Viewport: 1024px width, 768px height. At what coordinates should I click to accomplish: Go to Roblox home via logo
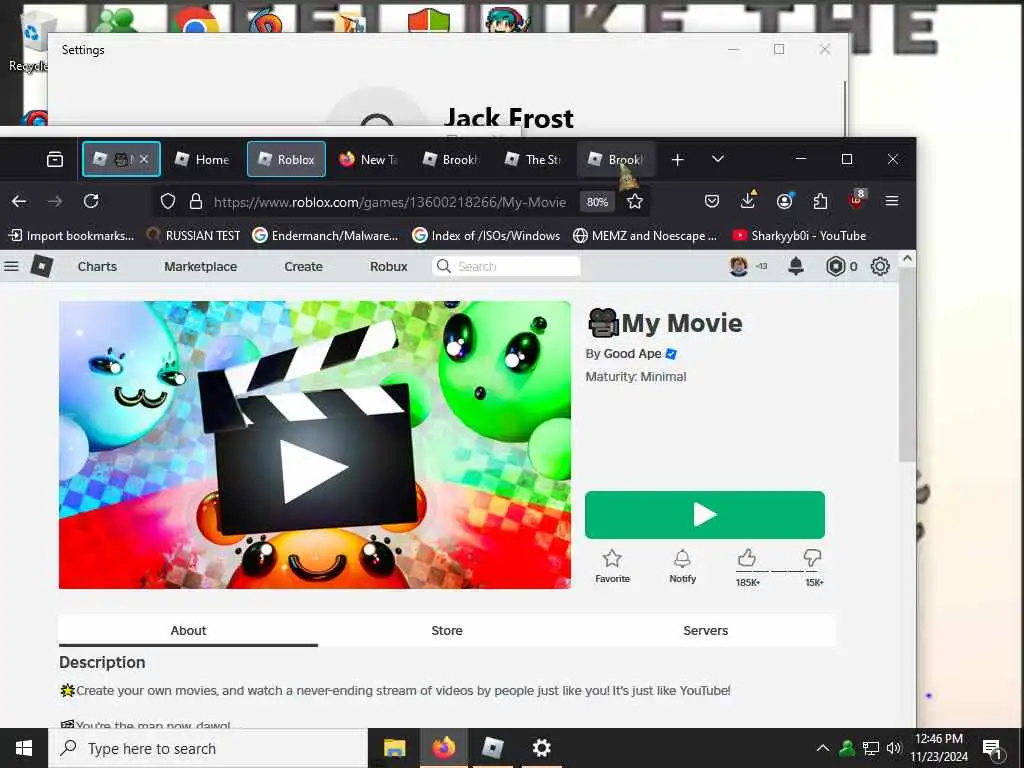[x=42, y=266]
